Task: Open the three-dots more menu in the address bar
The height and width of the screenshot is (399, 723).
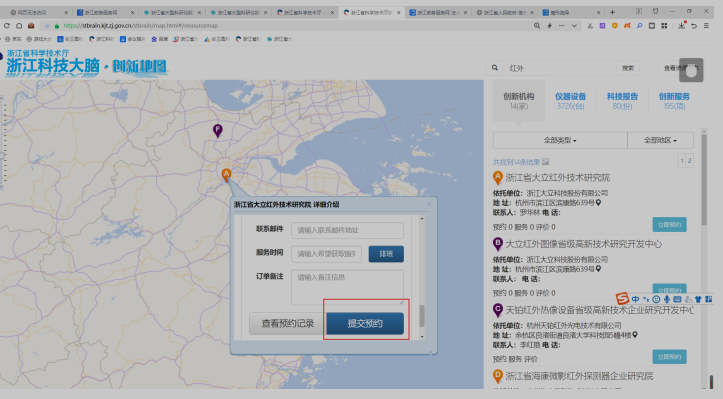Action: pos(562,26)
